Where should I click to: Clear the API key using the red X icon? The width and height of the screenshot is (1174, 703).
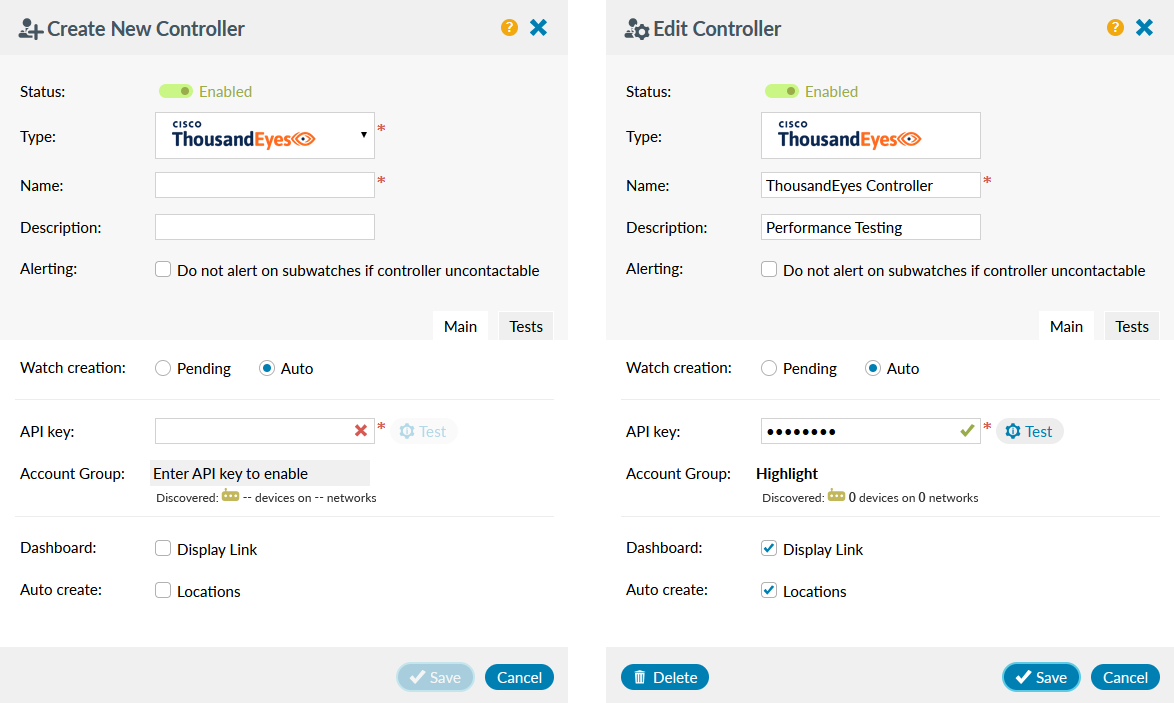359,430
